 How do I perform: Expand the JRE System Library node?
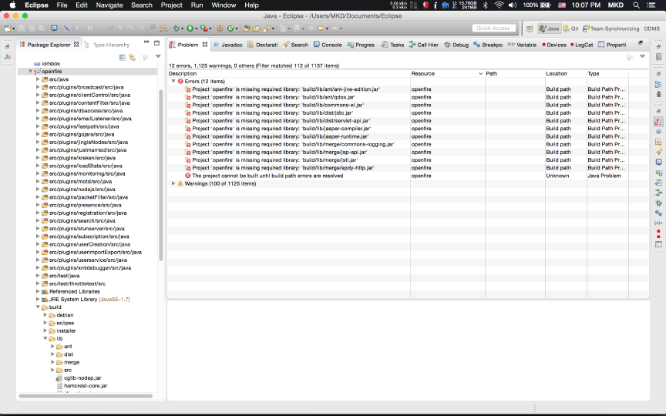pyautogui.click(x=37, y=299)
